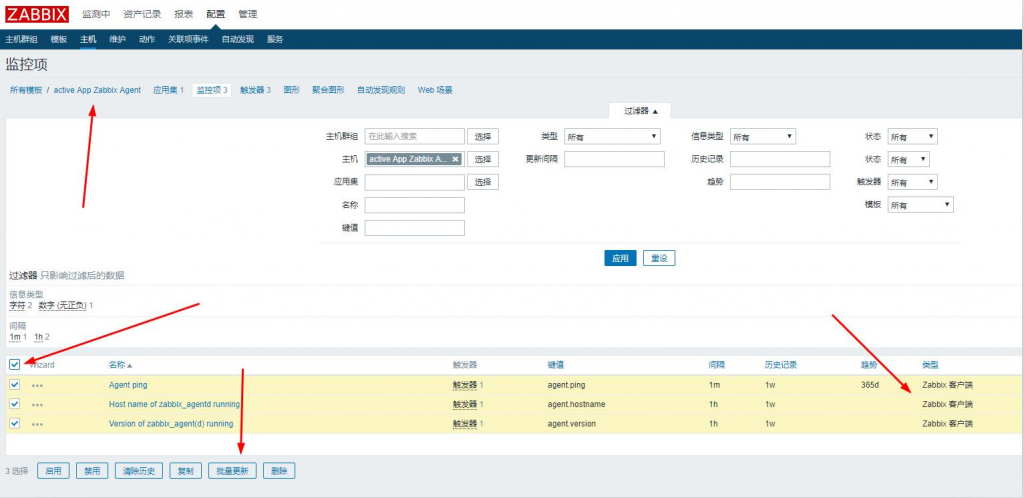1024x498 pixels.
Task: Open the Agent ping item link
Action: pyautogui.click(x=128, y=385)
